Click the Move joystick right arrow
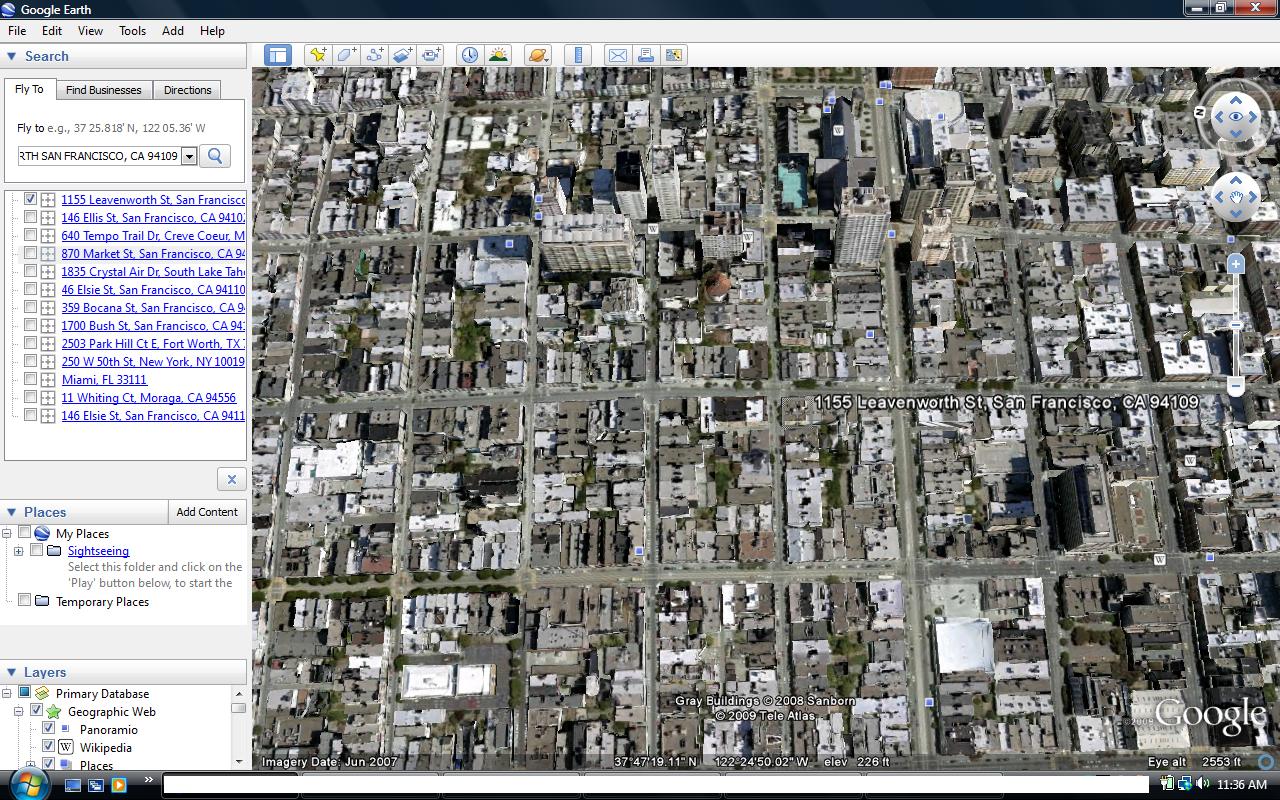Viewport: 1280px width, 800px height. 1253,198
